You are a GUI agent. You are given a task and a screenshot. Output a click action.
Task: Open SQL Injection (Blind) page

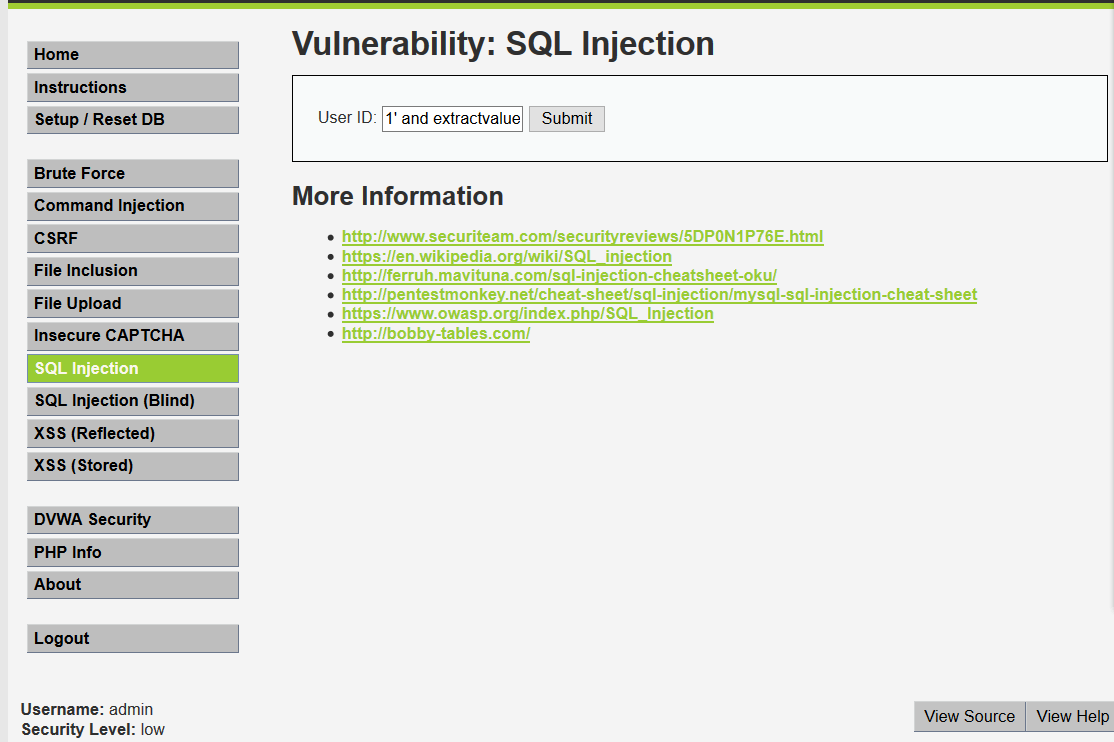click(133, 401)
